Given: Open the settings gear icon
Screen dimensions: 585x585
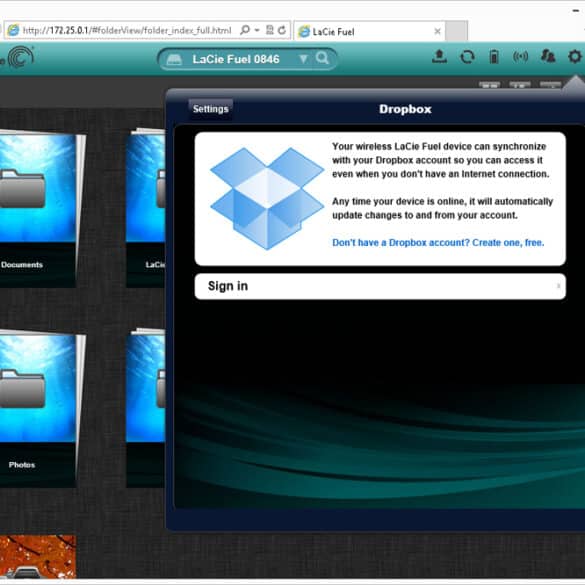Looking at the screenshot, I should [x=575, y=57].
